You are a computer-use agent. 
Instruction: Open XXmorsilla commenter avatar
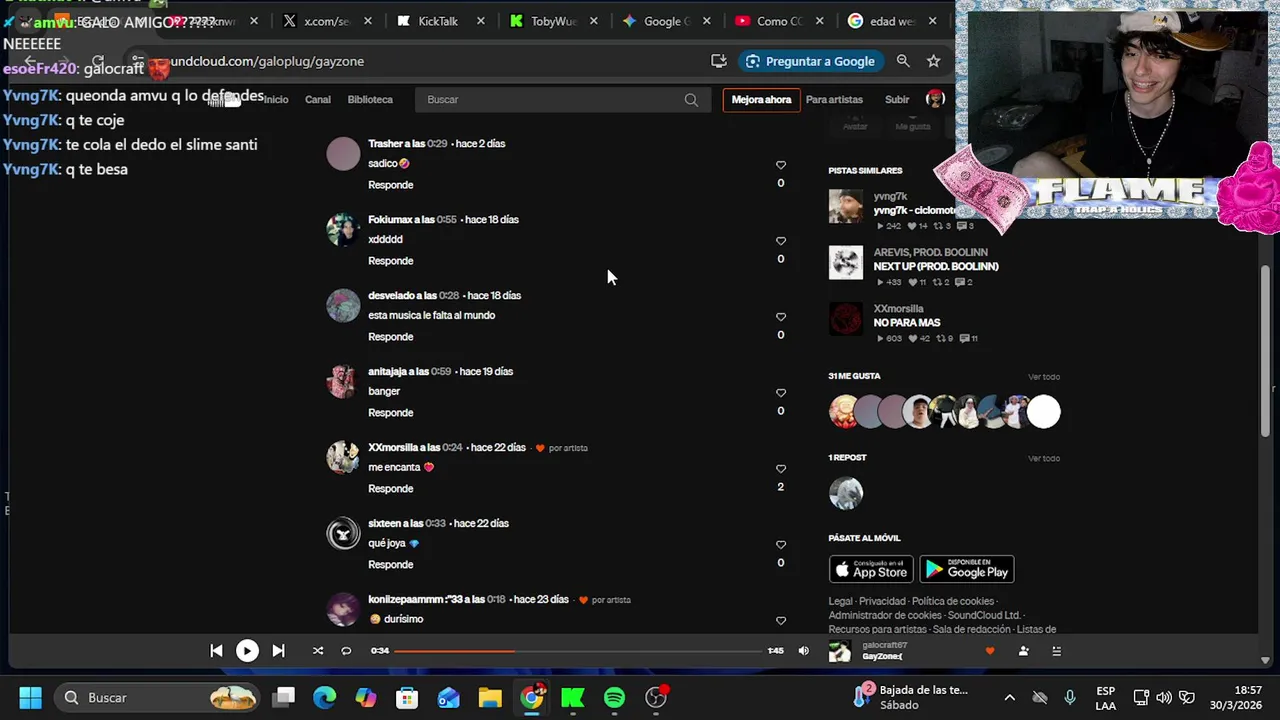point(343,458)
